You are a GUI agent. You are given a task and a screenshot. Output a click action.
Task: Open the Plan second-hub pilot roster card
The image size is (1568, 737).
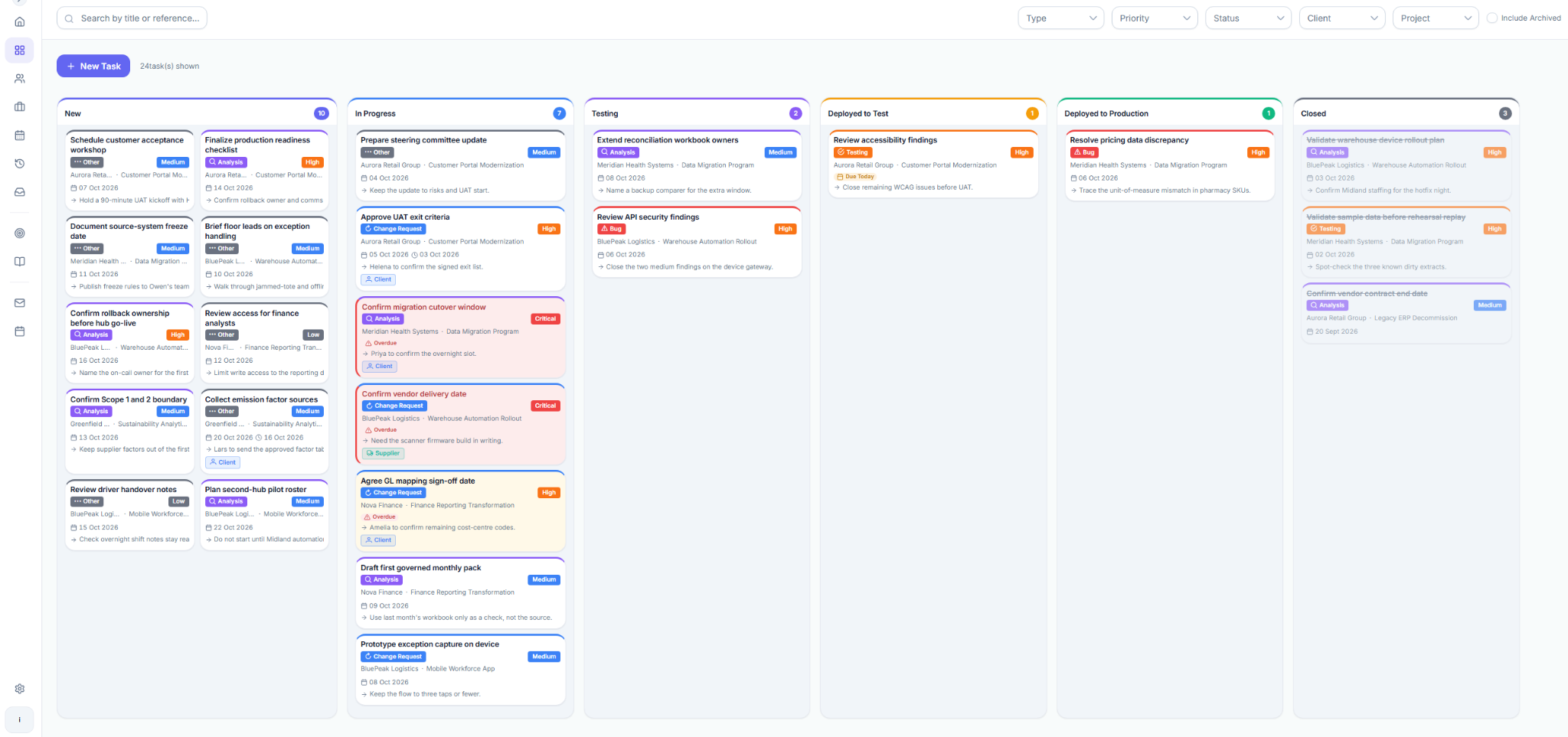[265, 514]
